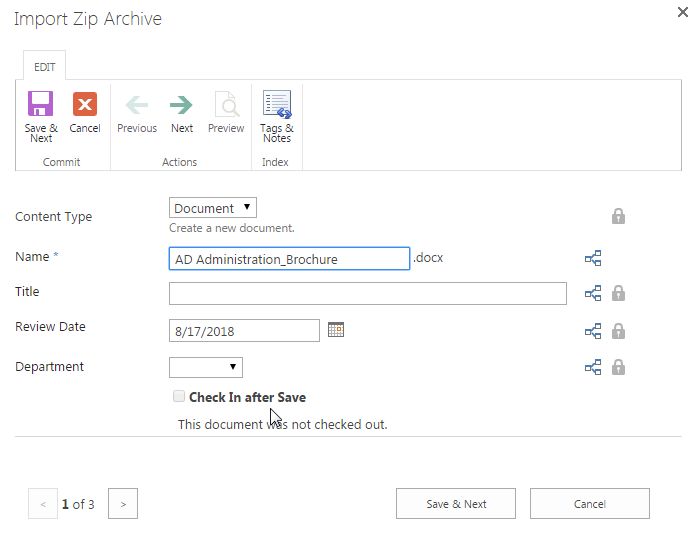Click the Previous arrow in the ribbon
The width and height of the screenshot is (699, 553).
pyautogui.click(x=136, y=105)
